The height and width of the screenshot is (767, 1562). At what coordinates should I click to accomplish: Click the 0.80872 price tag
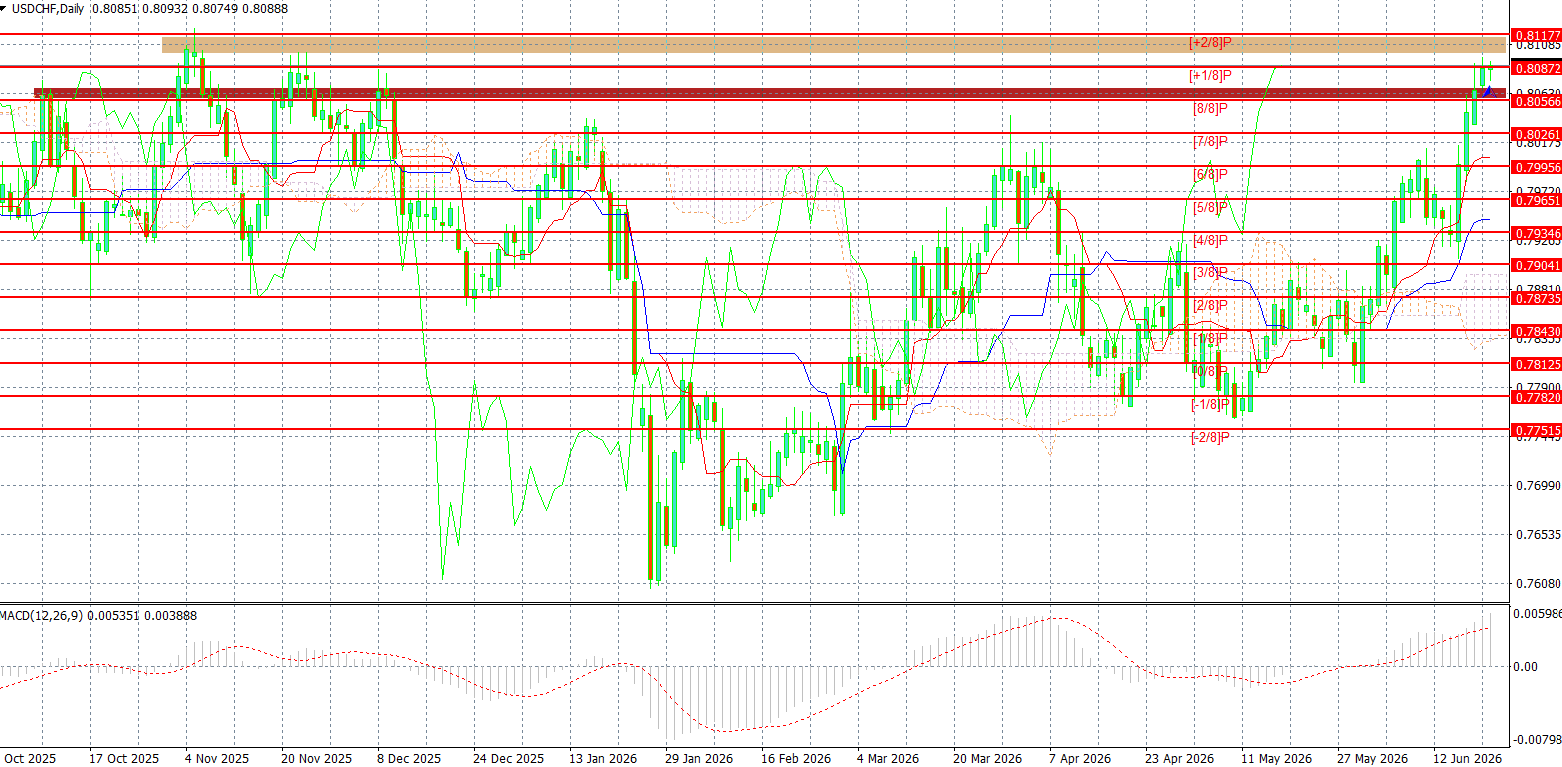tap(1538, 68)
